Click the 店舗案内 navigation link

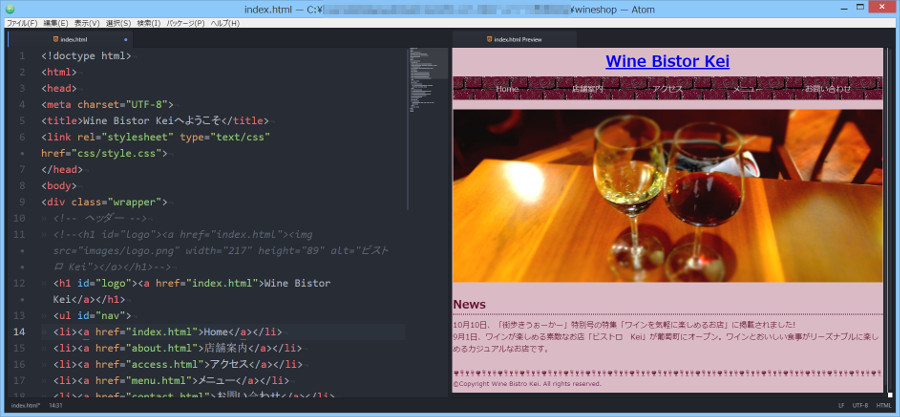588,89
